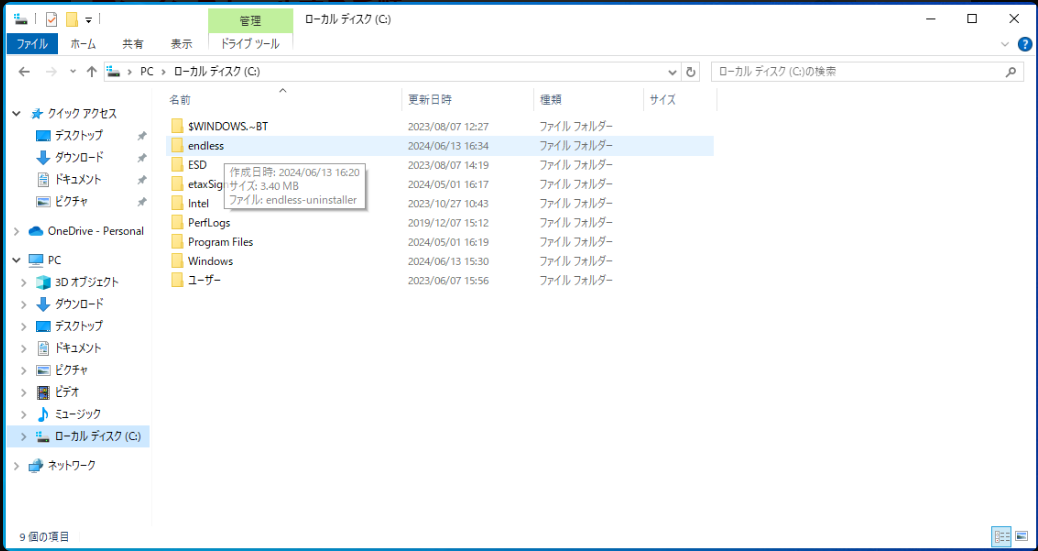Screen dimensions: 1038x551
Task: Click the ネットワーク icon in tree
Action: click(36, 466)
